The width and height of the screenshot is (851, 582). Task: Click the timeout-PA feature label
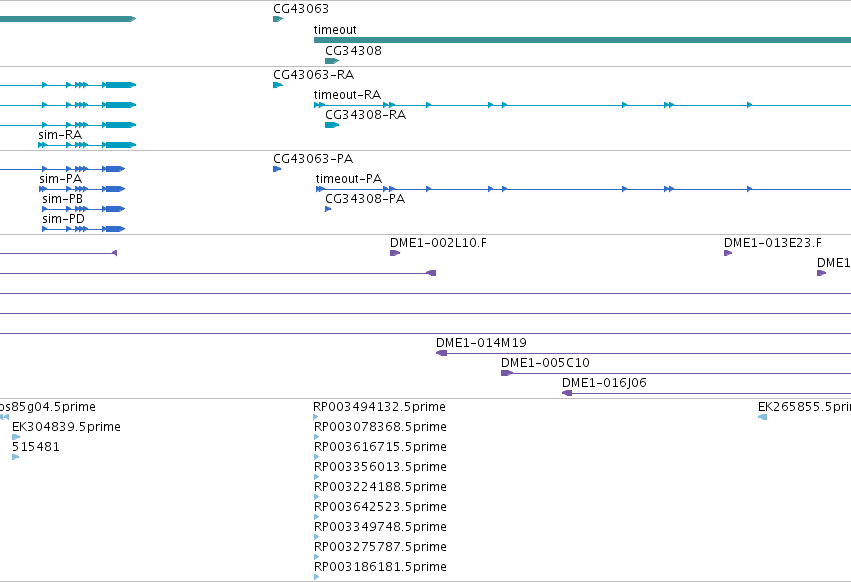coord(349,179)
